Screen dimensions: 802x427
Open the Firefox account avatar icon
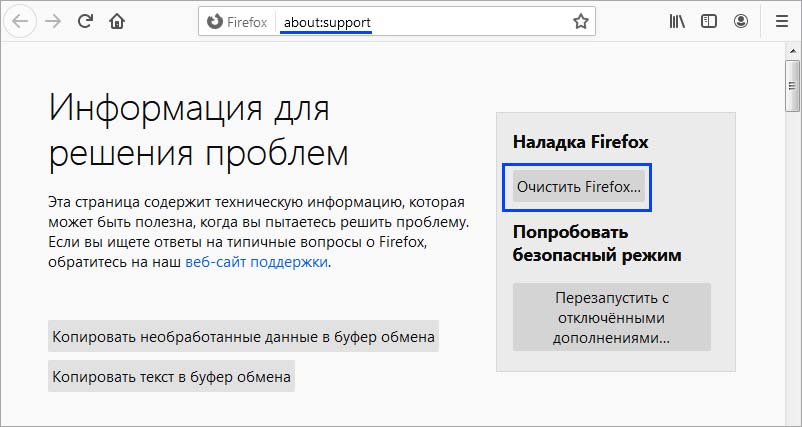741,21
